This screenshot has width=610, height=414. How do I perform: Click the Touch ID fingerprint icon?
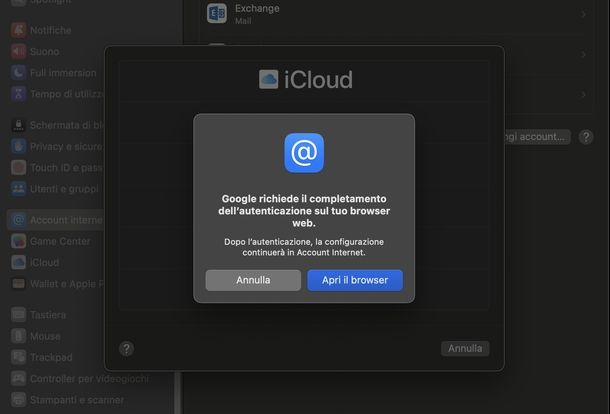click(x=18, y=168)
